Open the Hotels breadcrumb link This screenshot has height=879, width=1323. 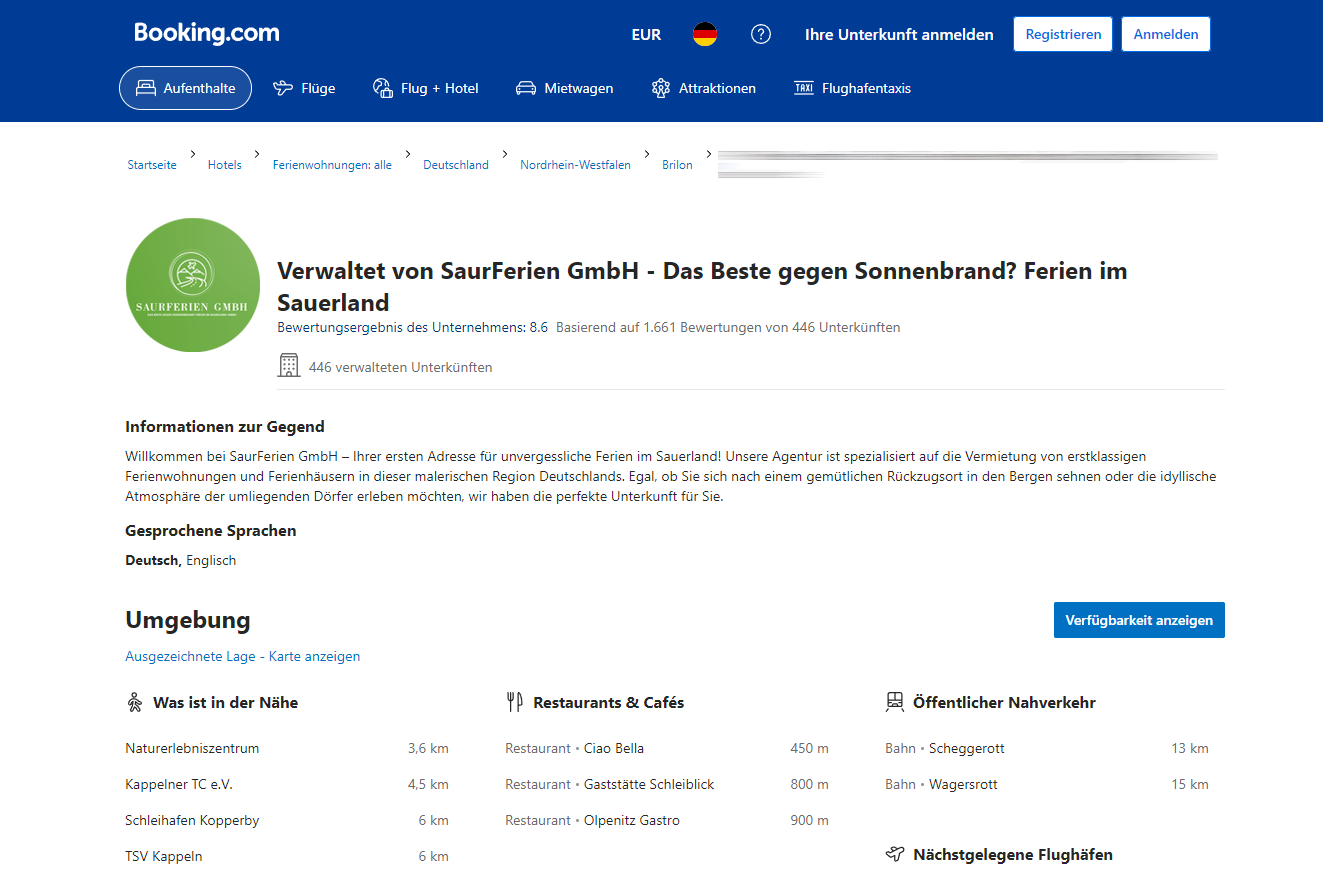(x=225, y=165)
